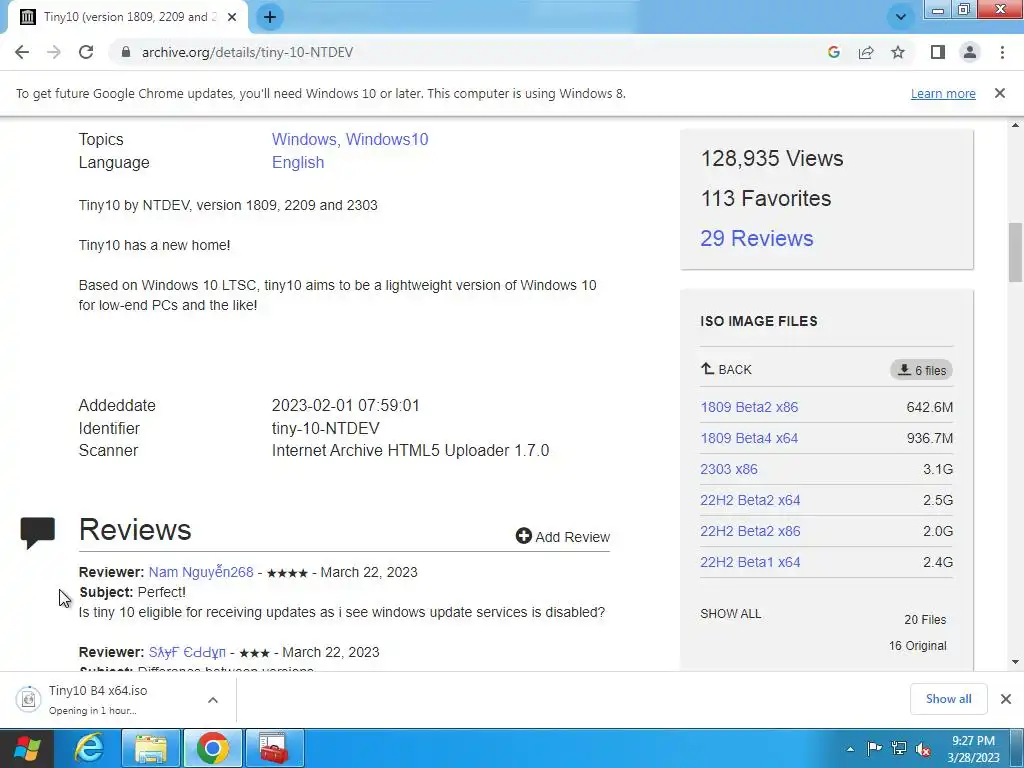
Task: Go back to the previous page
Action: (22, 52)
